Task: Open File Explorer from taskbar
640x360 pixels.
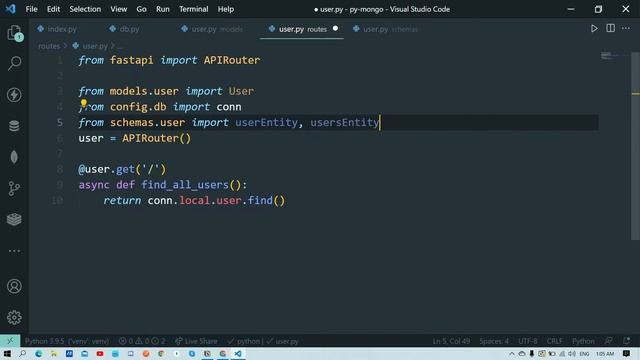Action: (53, 353)
